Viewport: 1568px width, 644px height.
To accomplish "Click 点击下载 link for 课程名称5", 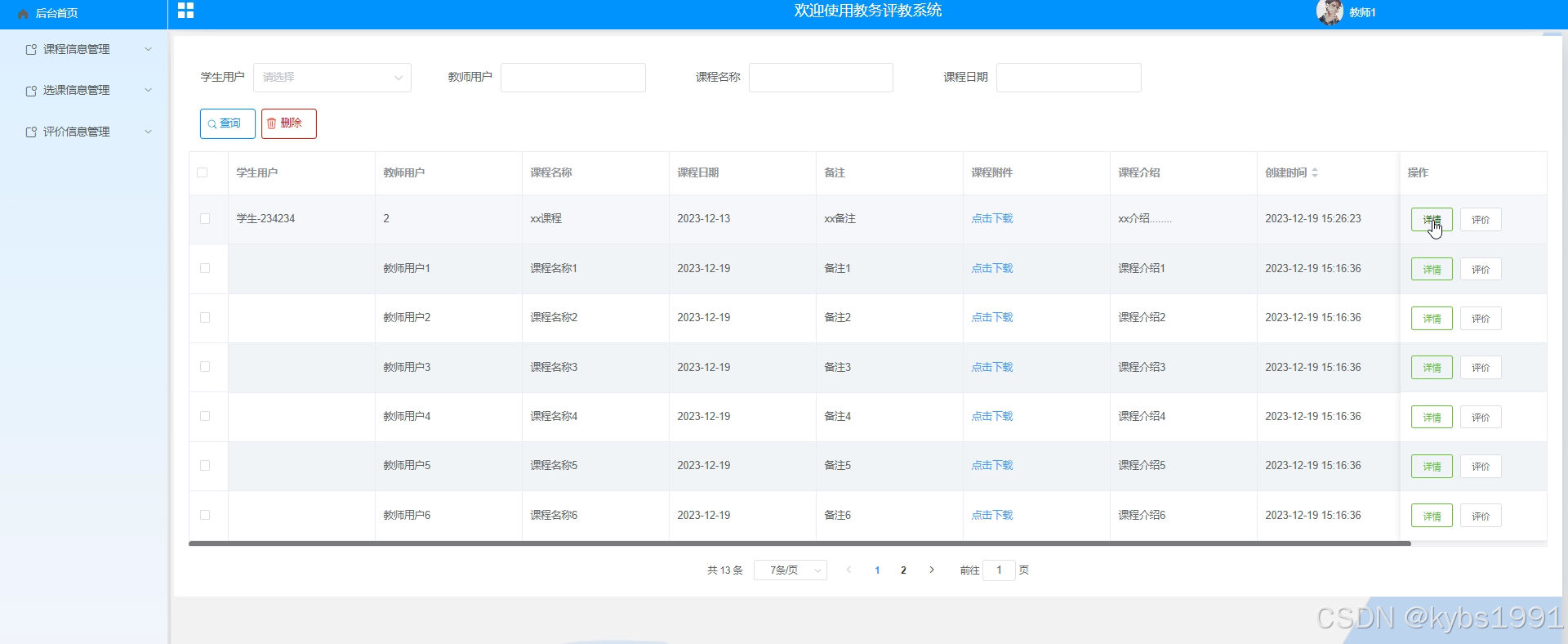I will [x=991, y=465].
